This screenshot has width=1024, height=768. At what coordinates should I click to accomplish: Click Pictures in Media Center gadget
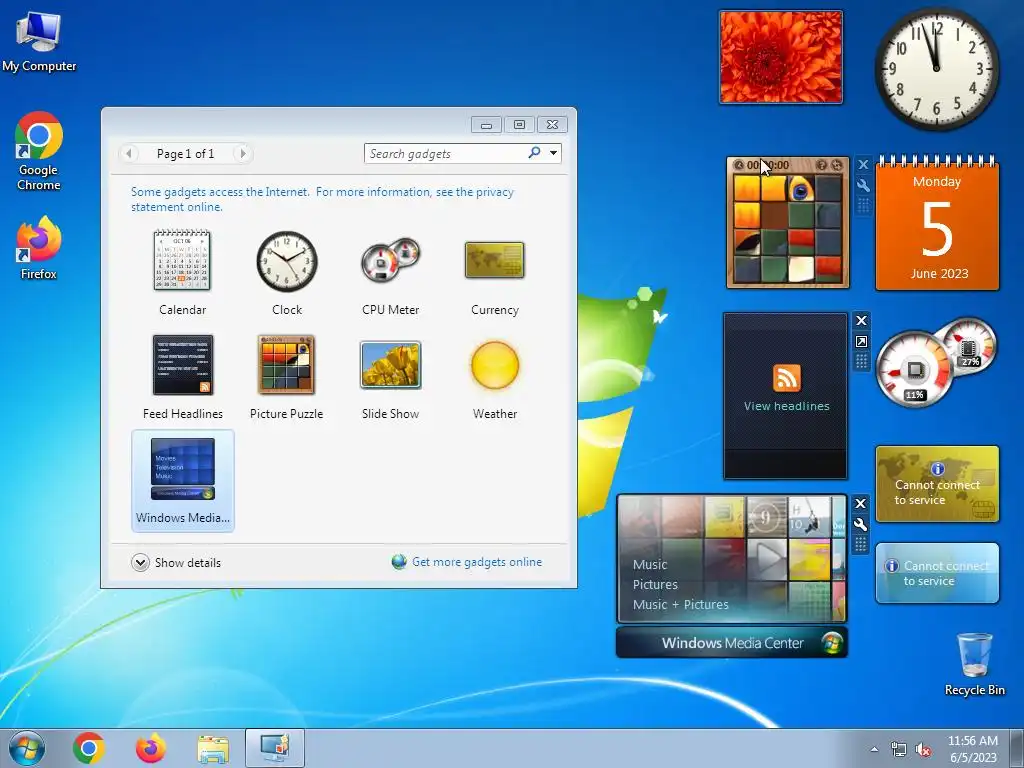[x=655, y=584]
